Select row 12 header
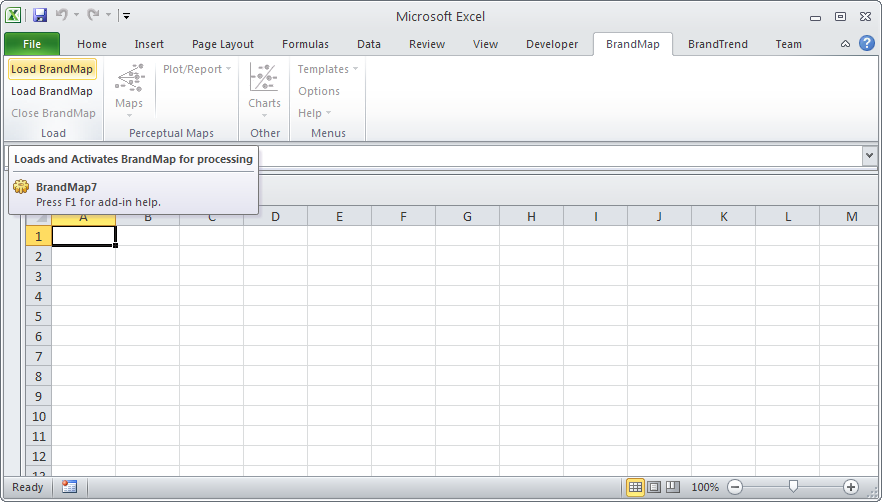 click(x=39, y=456)
